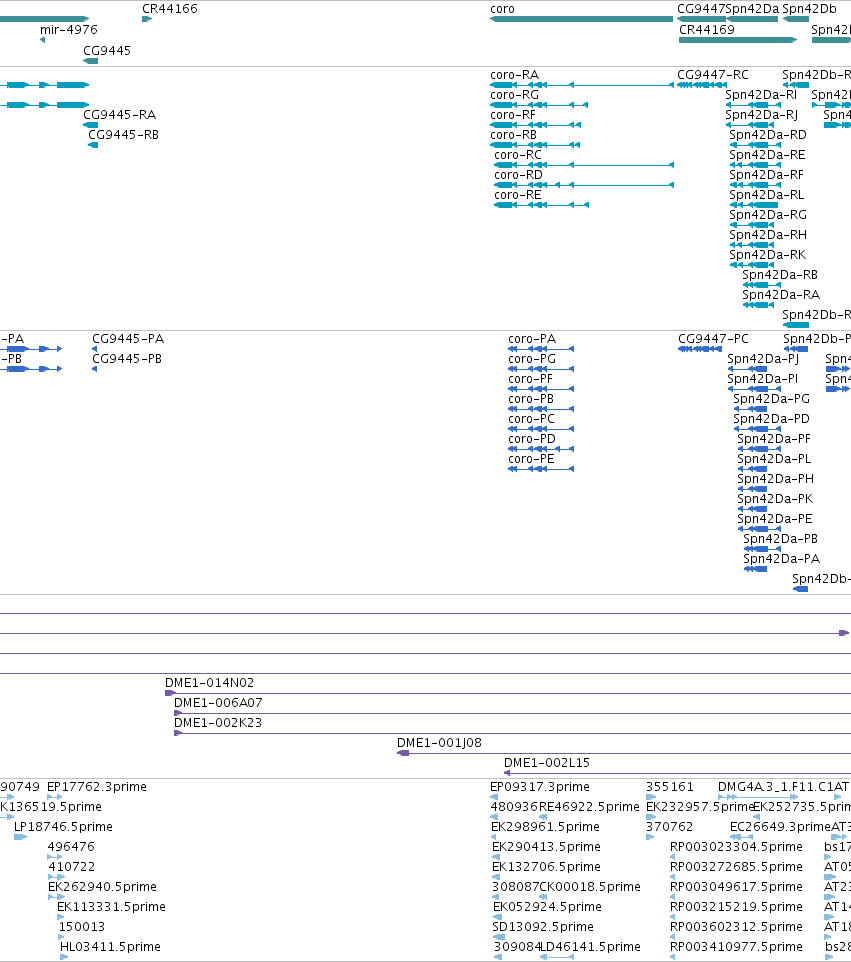Click the EC26649.3prime EST label
The height and width of the screenshot is (962, 851).
coord(780,826)
